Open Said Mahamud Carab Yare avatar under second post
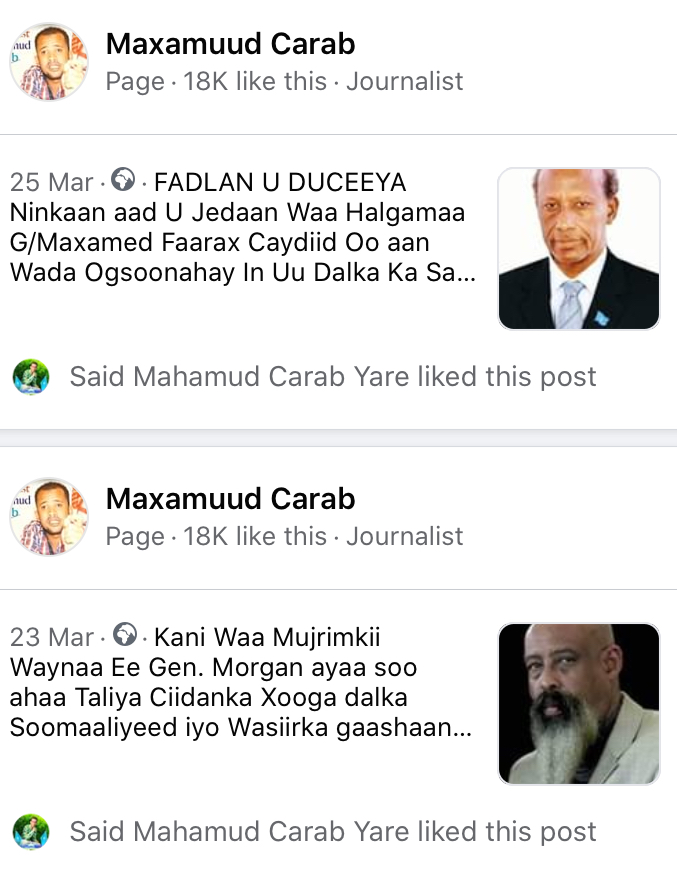The image size is (677, 881). (x=31, y=832)
